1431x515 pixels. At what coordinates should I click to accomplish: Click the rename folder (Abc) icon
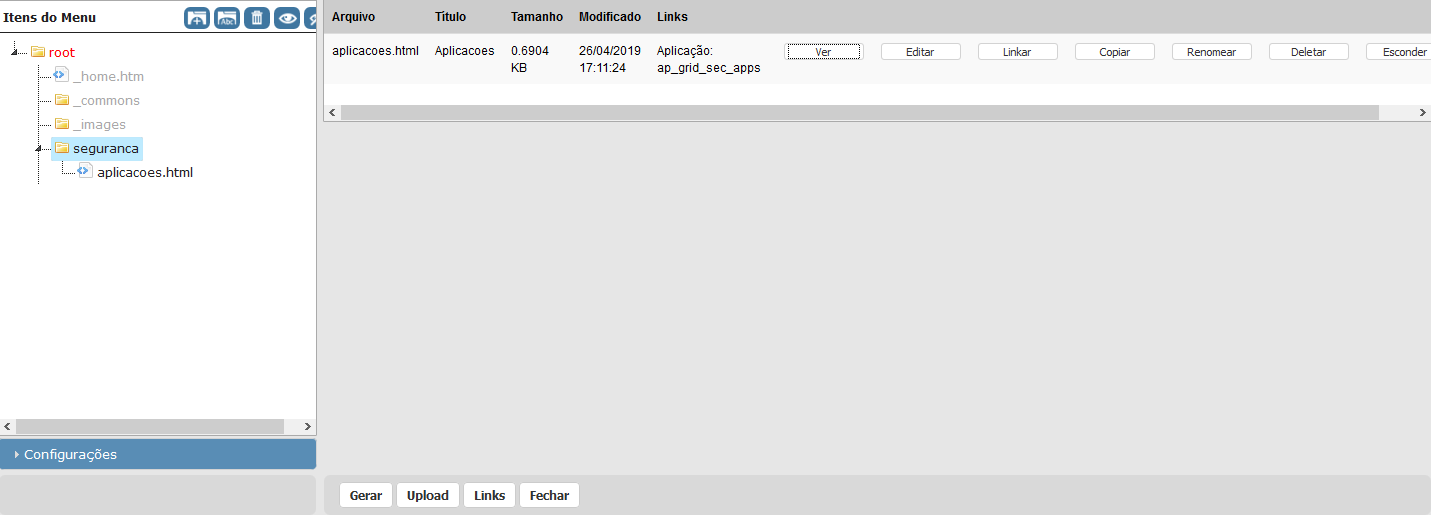coord(227,18)
